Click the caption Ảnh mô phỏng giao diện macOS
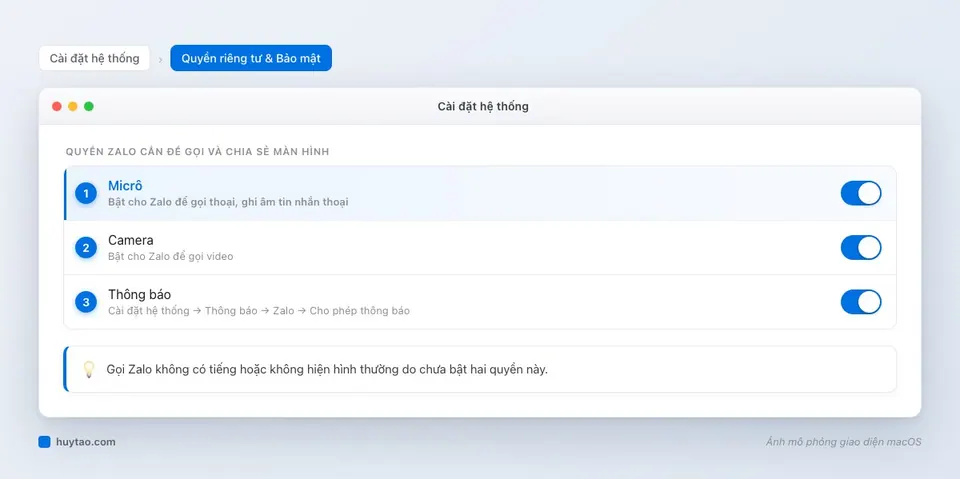 pos(843,442)
